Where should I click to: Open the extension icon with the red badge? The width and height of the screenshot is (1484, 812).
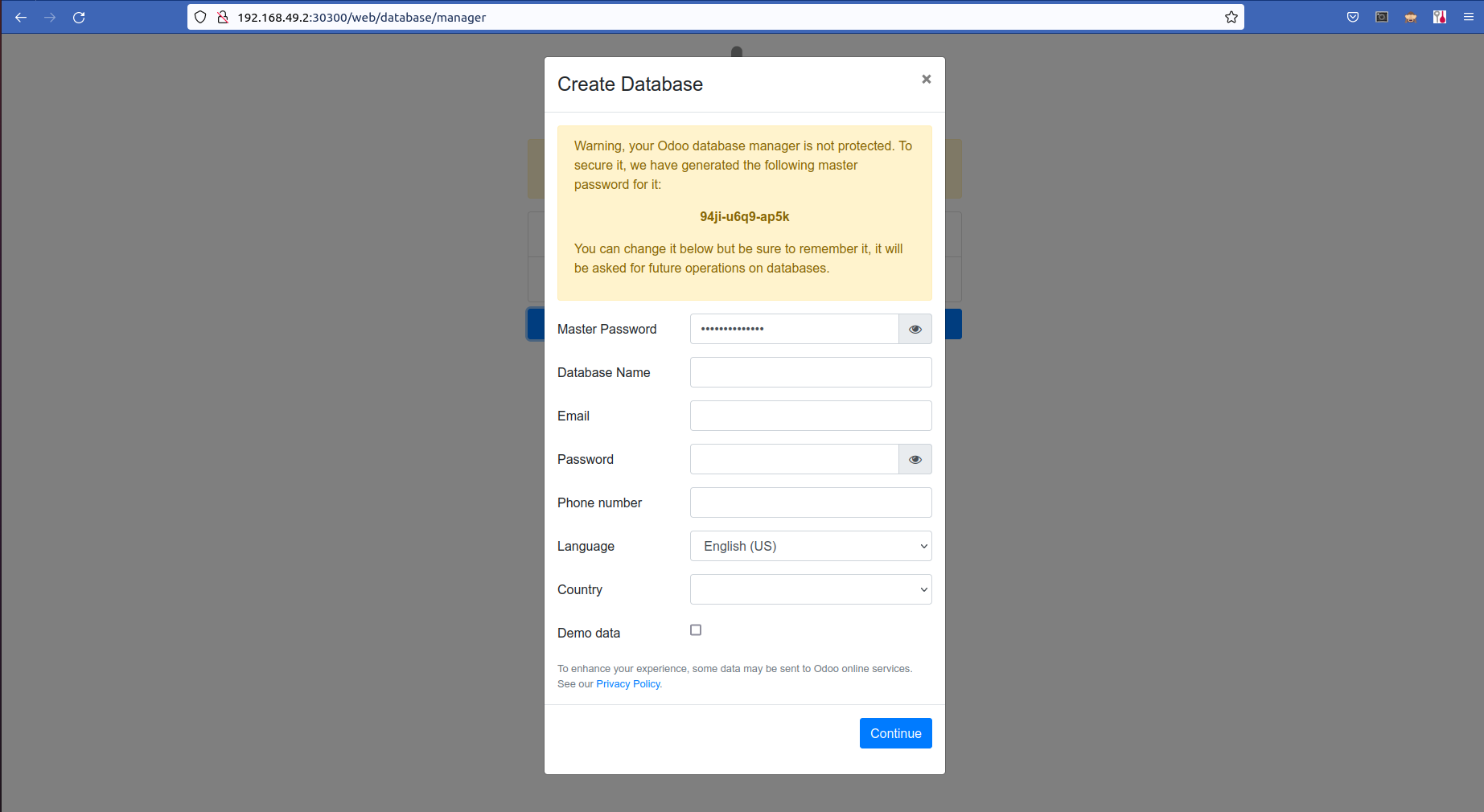click(x=1440, y=17)
